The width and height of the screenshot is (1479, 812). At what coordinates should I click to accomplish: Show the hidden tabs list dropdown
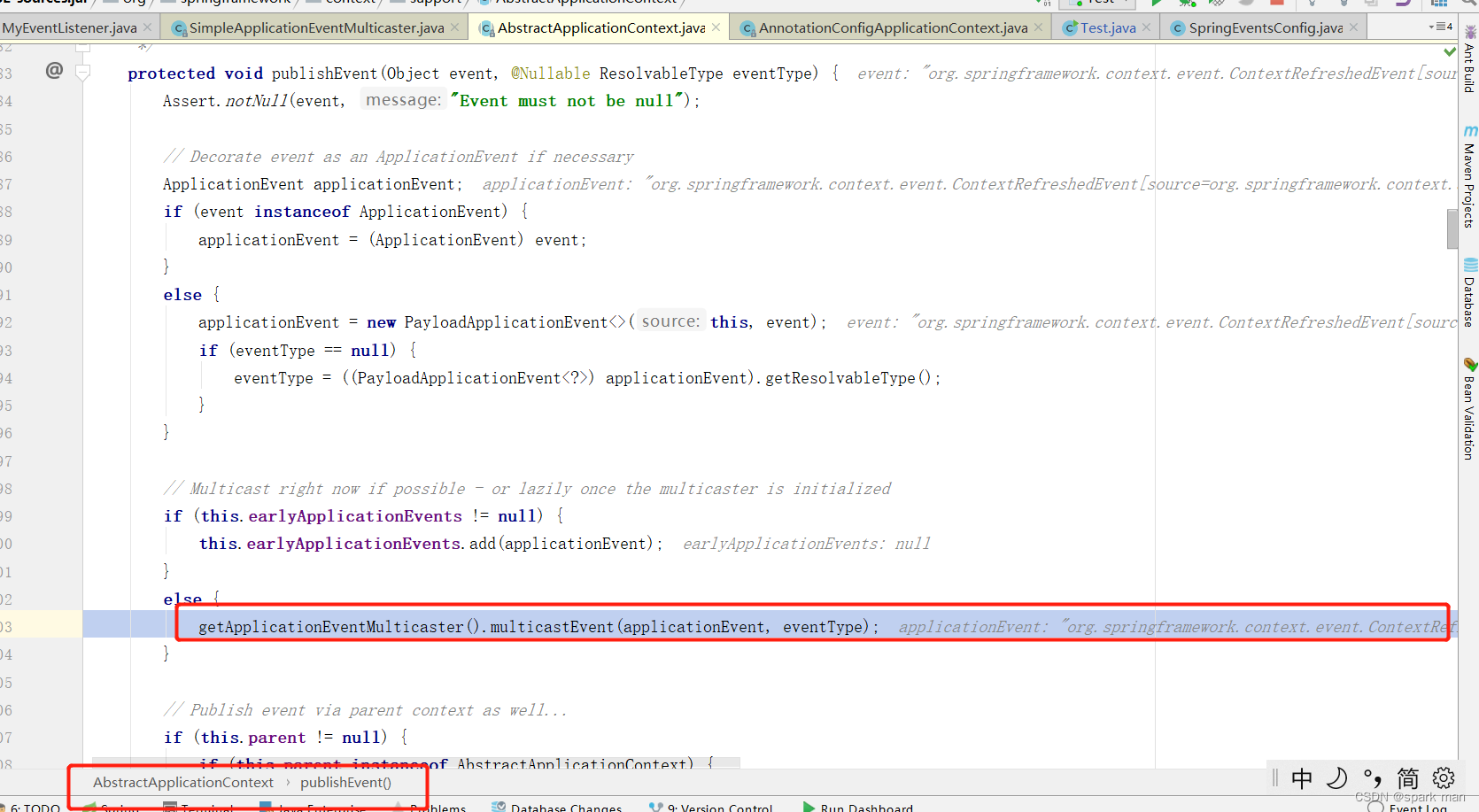coord(1441,27)
